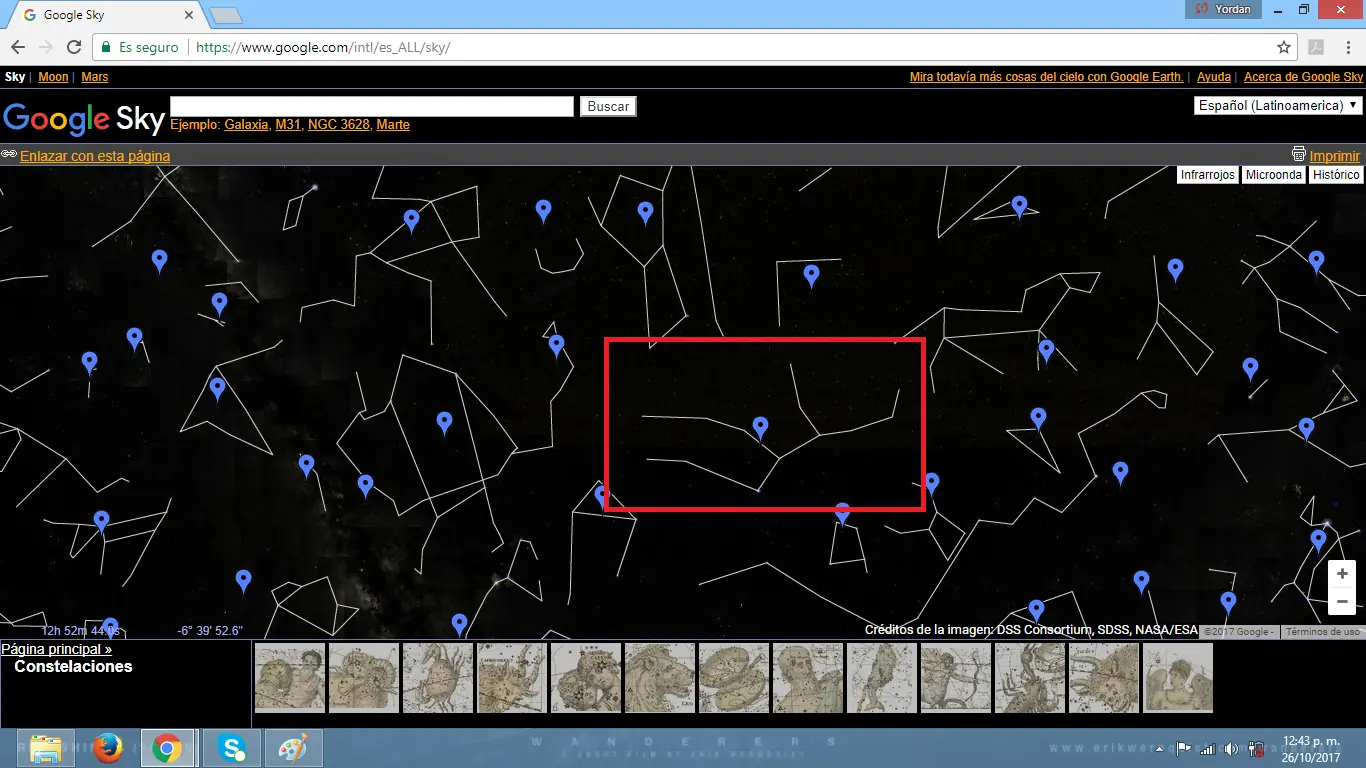This screenshot has width=1366, height=768.
Task: Zoom out of the sky map
Action: pos(1342,601)
